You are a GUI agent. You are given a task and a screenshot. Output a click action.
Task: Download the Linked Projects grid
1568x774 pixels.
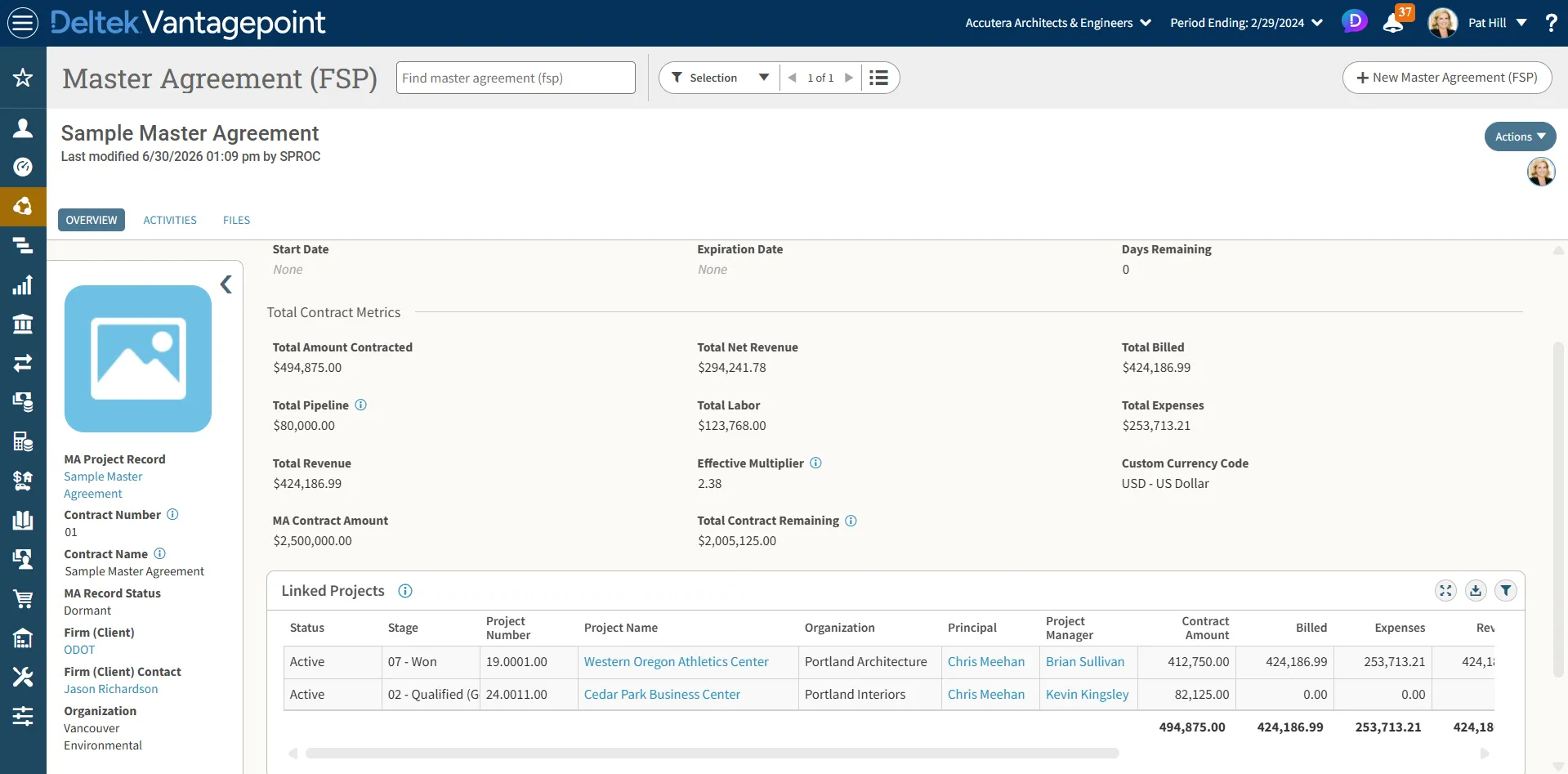[1476, 591]
